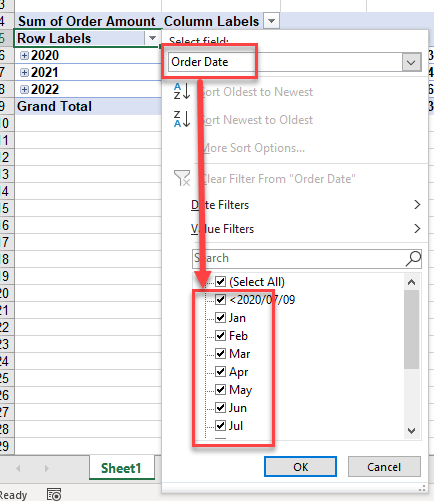The width and height of the screenshot is (434, 501).
Task: Uncheck the Jul checkbox
Action: [x=220, y=425]
